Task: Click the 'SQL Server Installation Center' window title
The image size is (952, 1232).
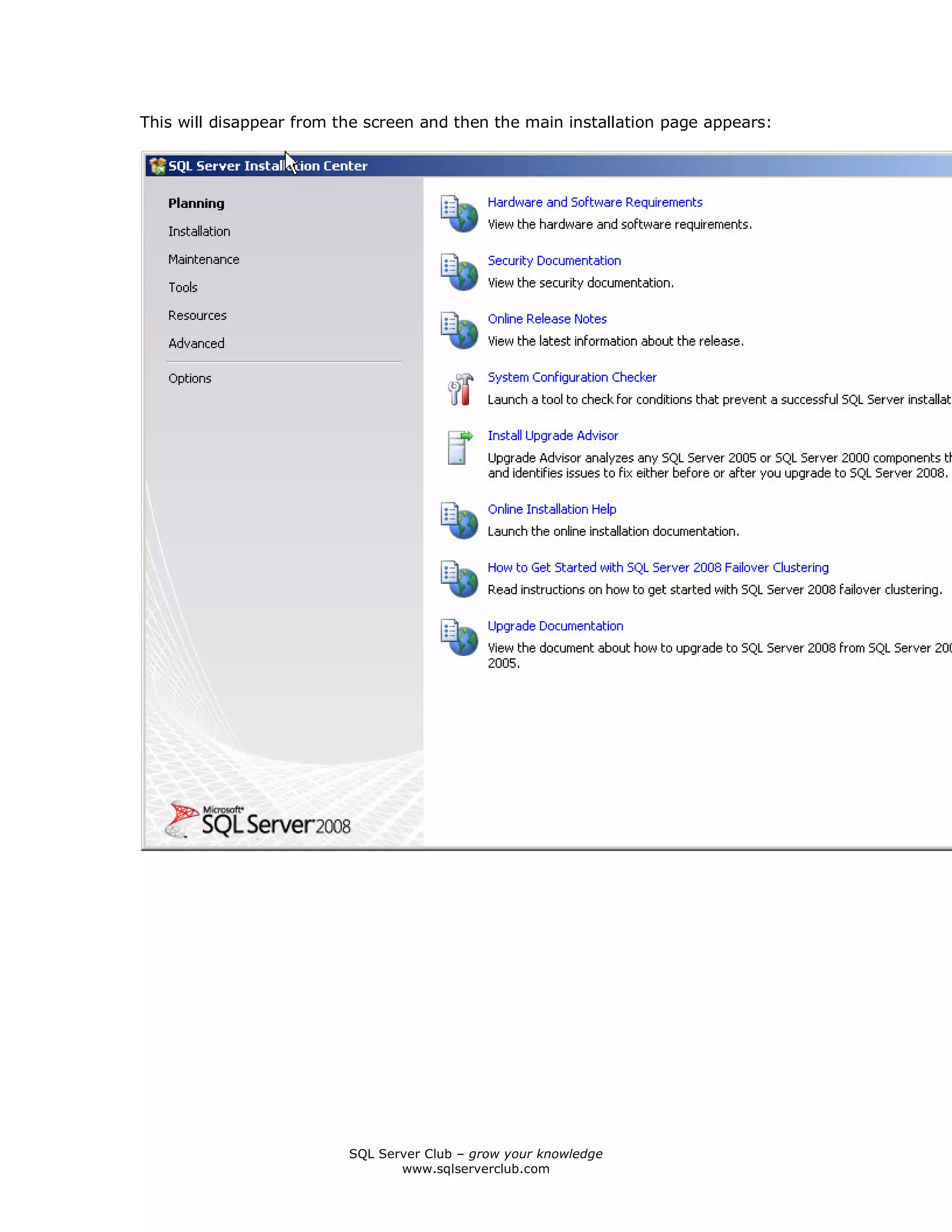Action: [268, 166]
